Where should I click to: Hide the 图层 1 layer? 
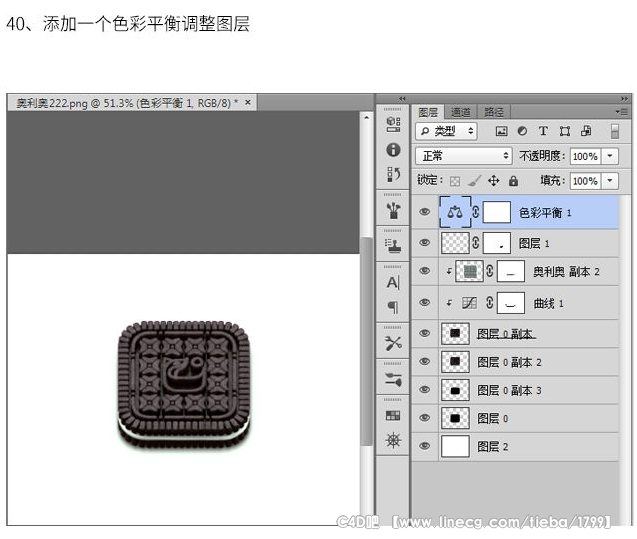(x=425, y=242)
